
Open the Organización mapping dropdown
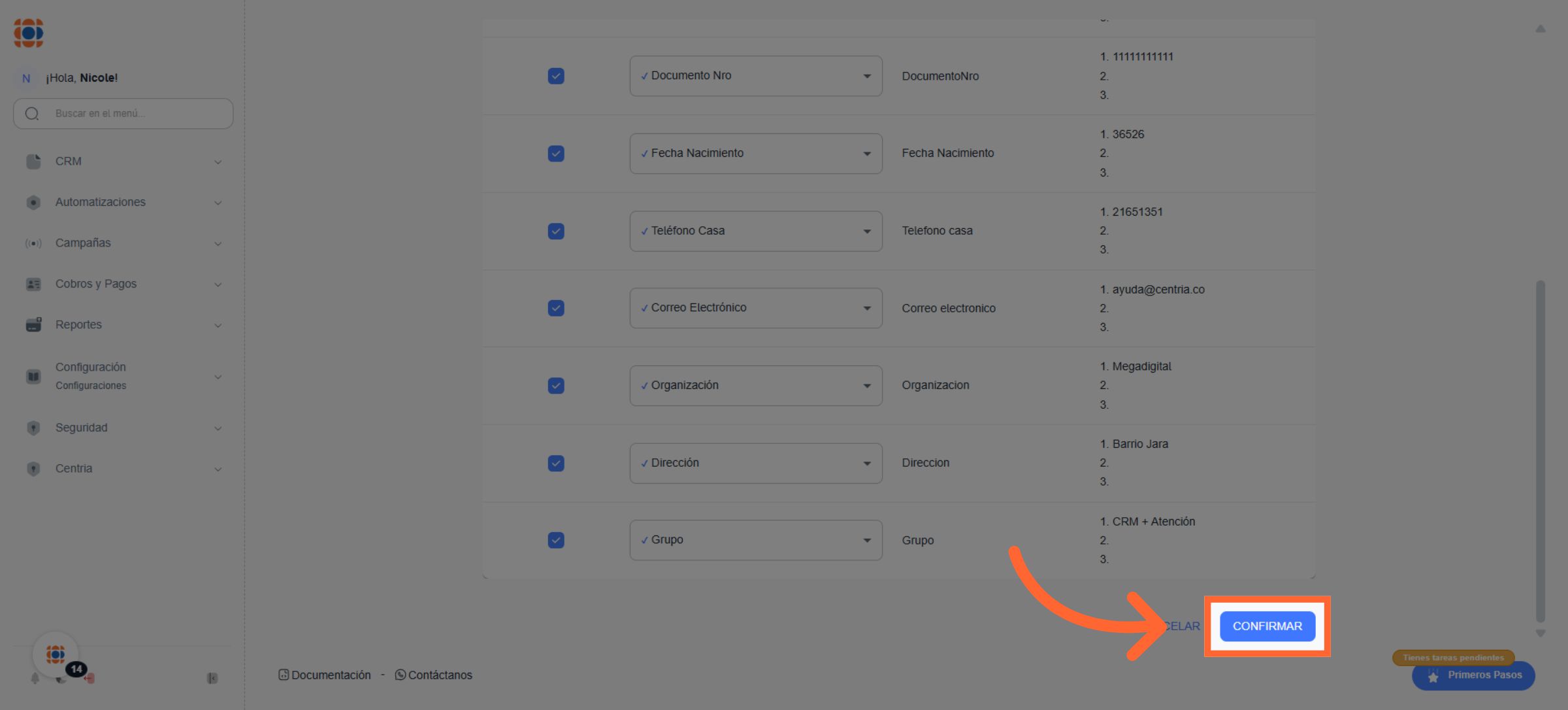pyautogui.click(x=755, y=385)
